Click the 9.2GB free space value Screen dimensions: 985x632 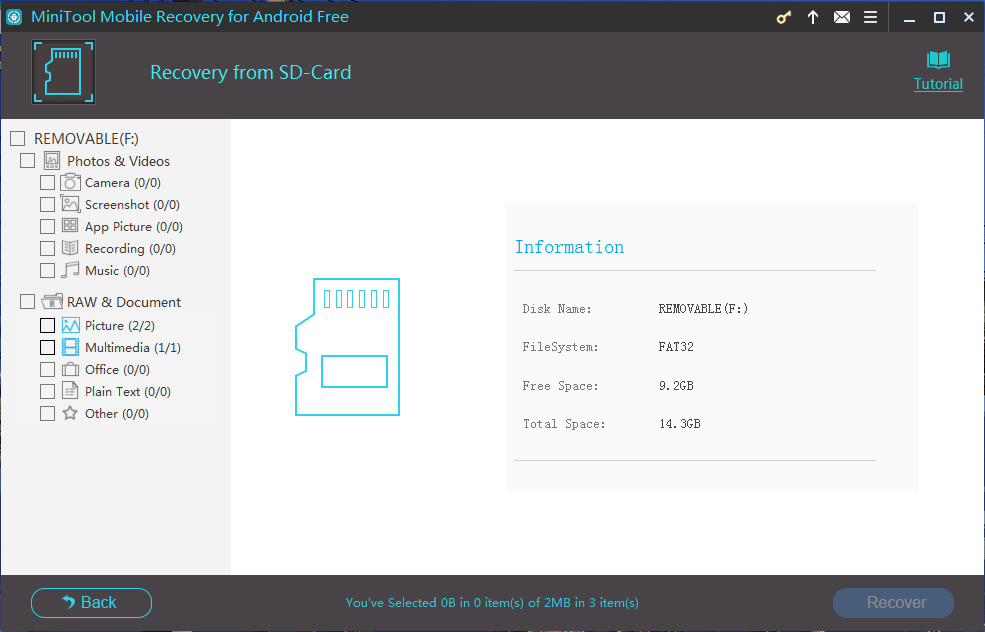(x=676, y=386)
